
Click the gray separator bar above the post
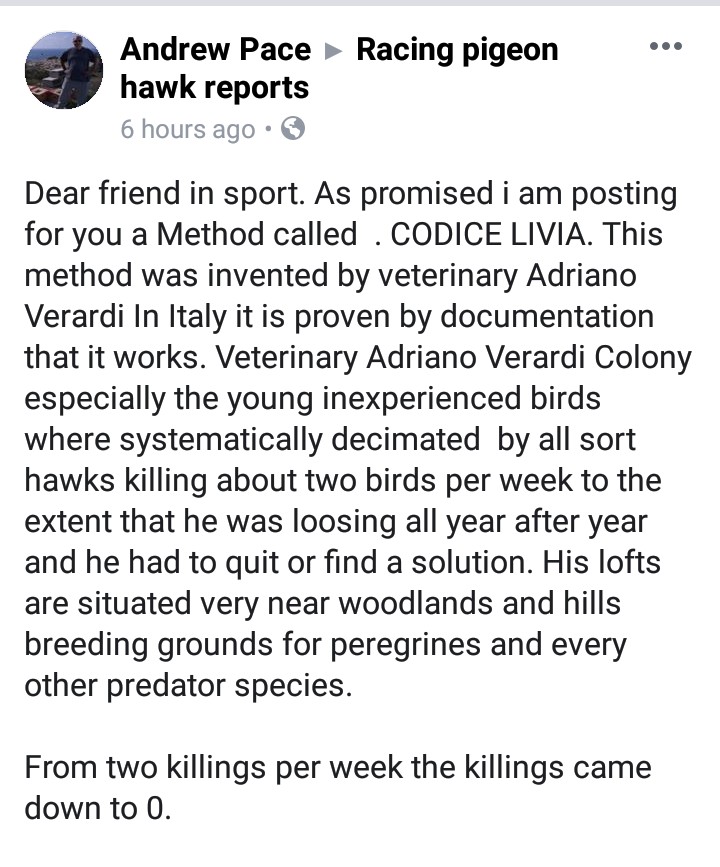[x=360, y=3]
